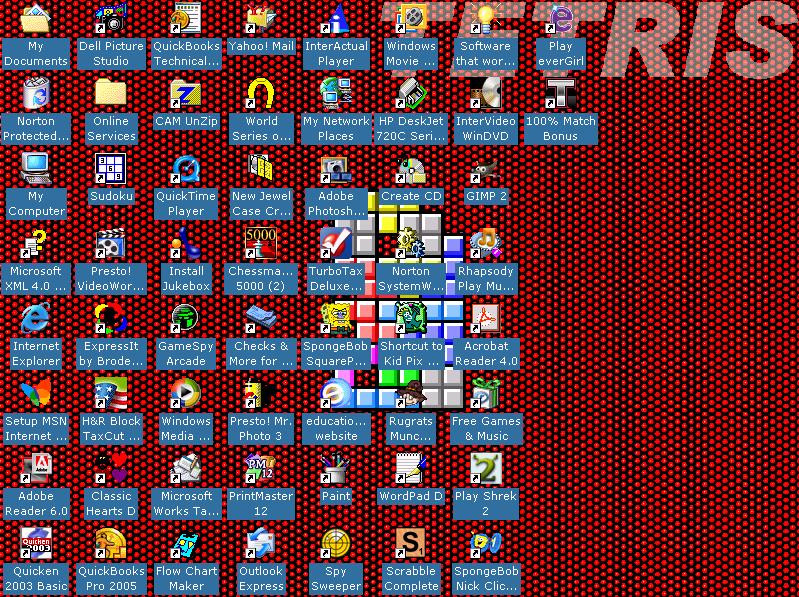Select the Install Jukebox shortcut
Screen dimensions: 799x597
(x=186, y=243)
